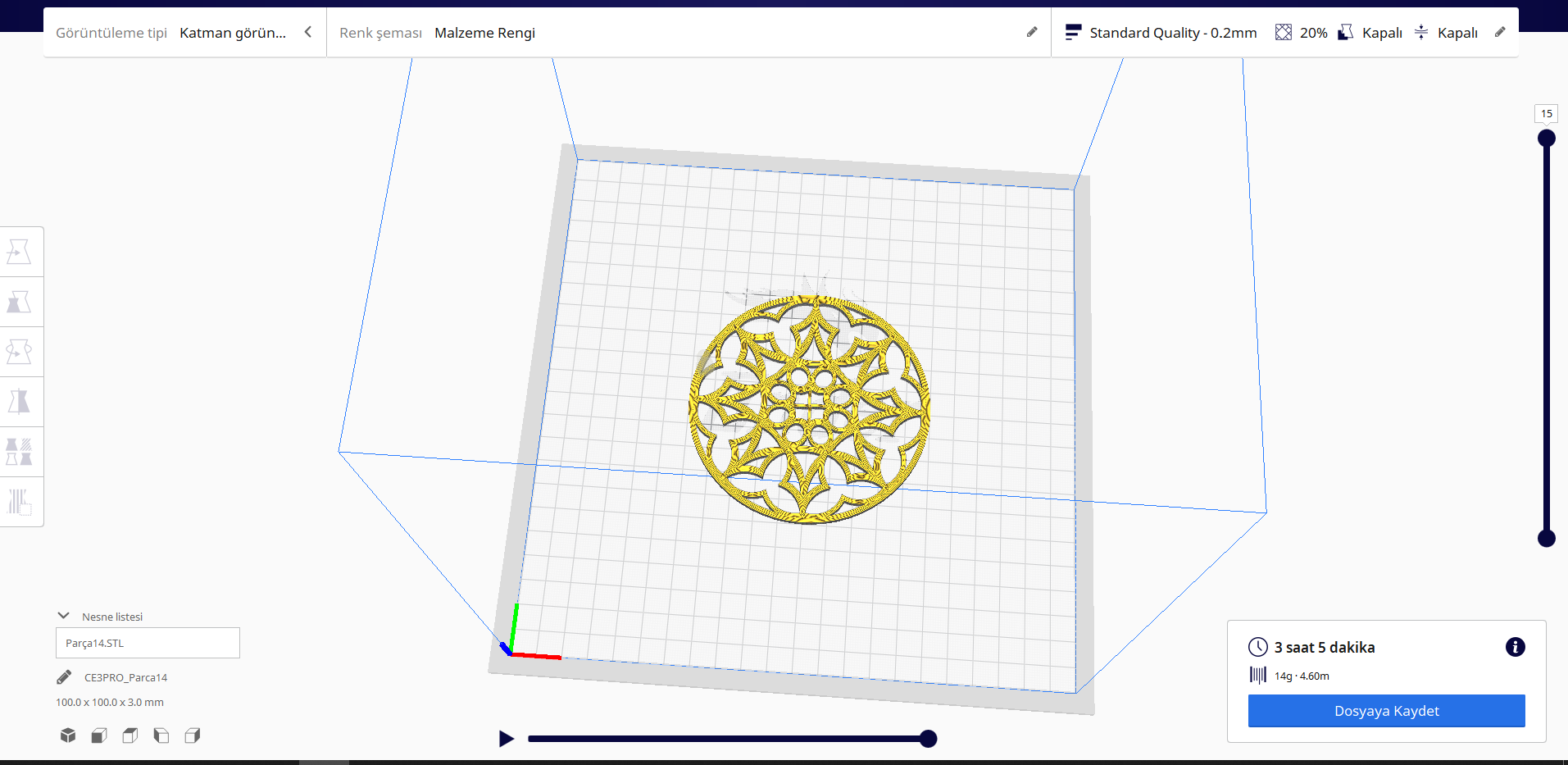Collapse the Nesne listesi panel
The image size is (1568, 765).
coord(63,615)
